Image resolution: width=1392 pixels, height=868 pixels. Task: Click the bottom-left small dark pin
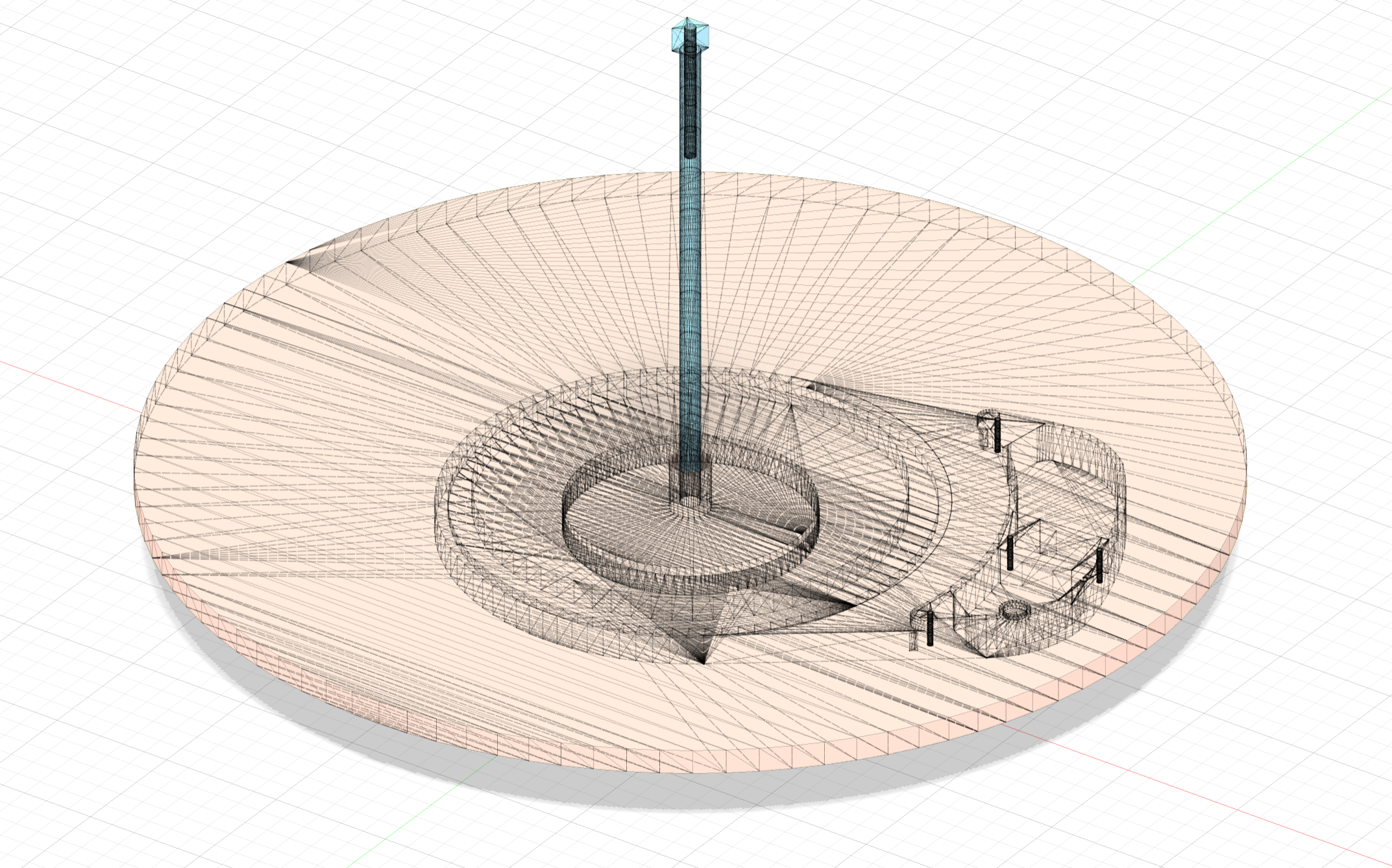pyautogui.click(x=929, y=628)
